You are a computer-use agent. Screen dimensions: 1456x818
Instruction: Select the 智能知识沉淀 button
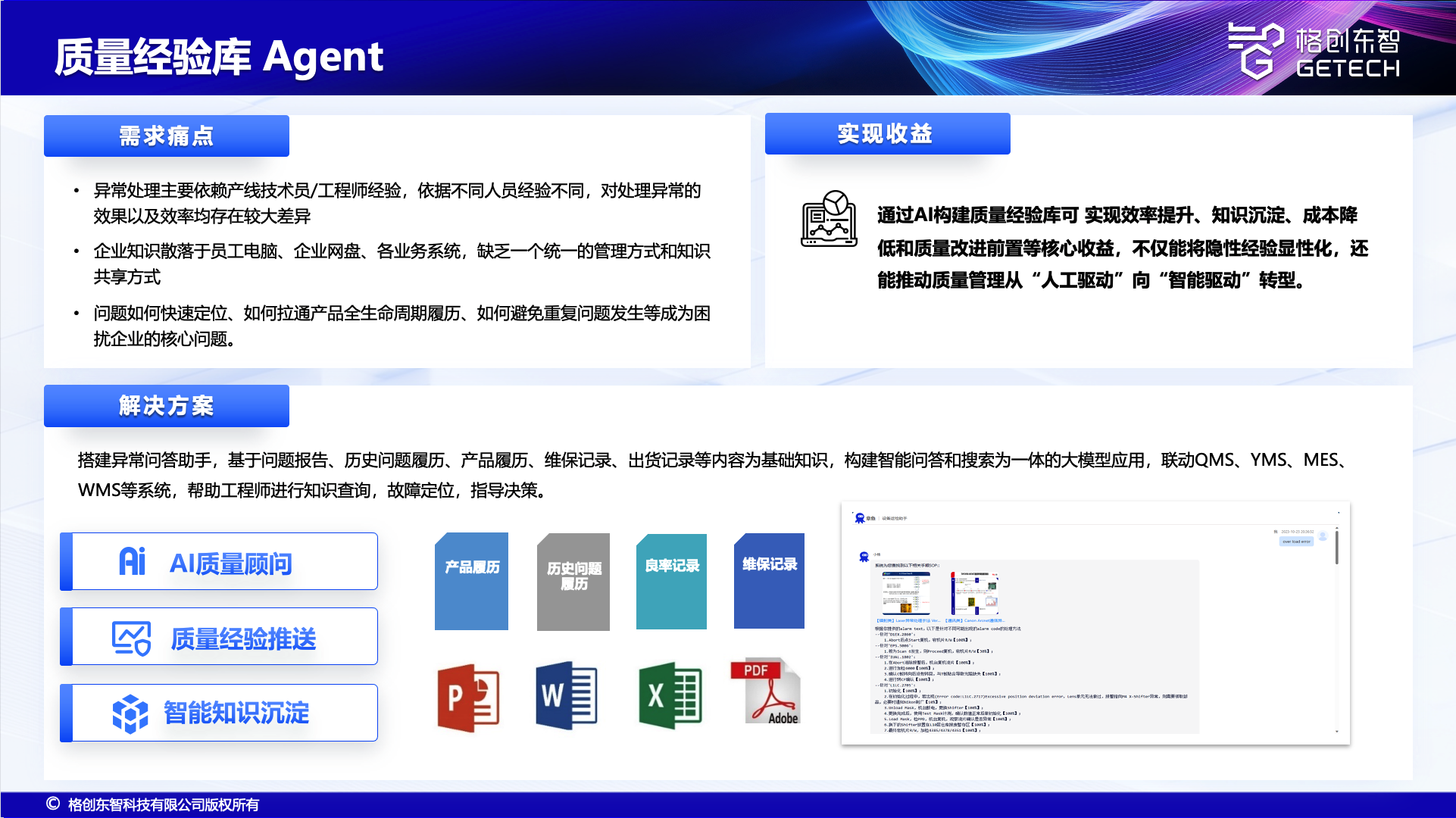(219, 712)
